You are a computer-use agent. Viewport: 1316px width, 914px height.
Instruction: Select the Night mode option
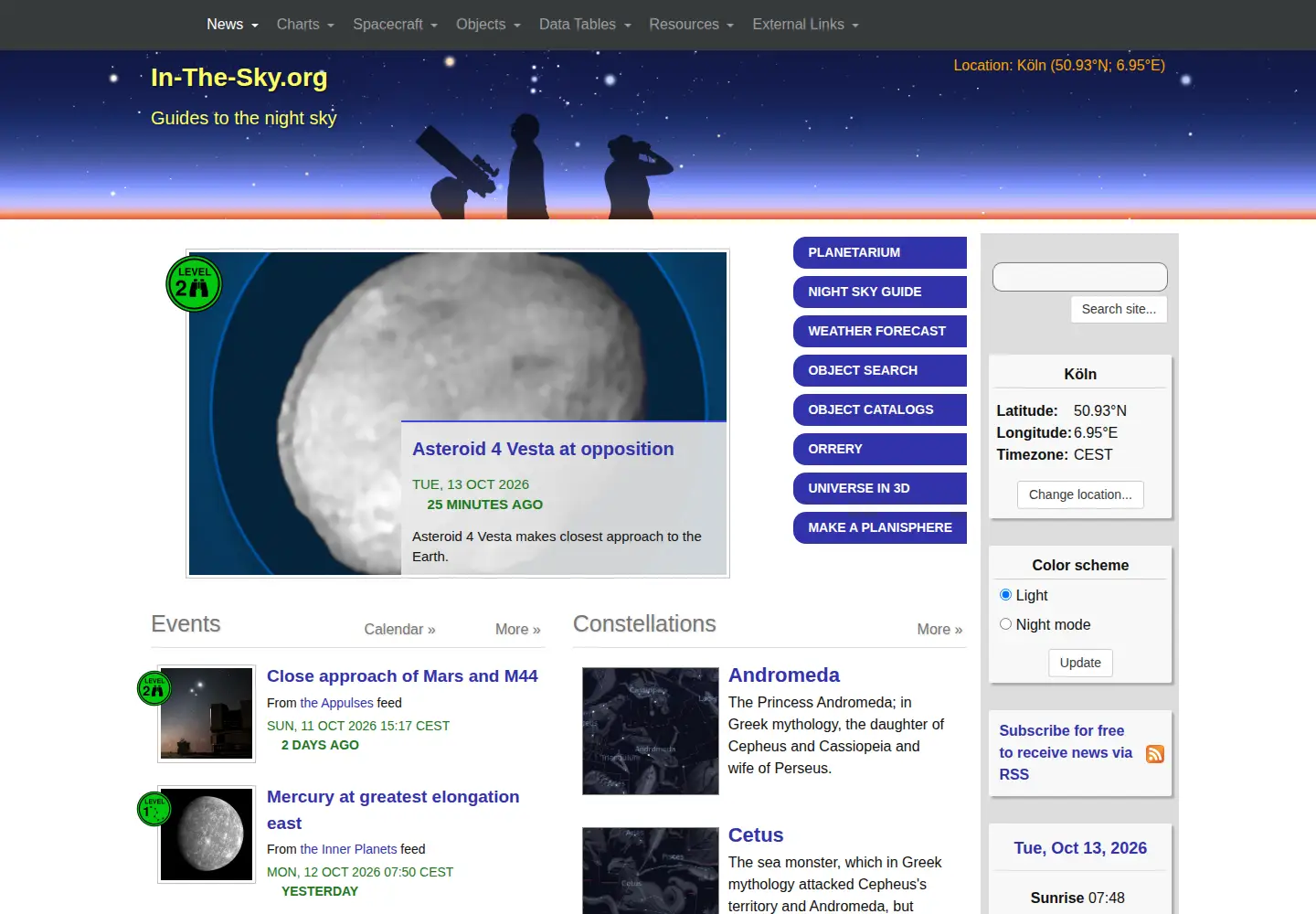pyautogui.click(x=1005, y=624)
